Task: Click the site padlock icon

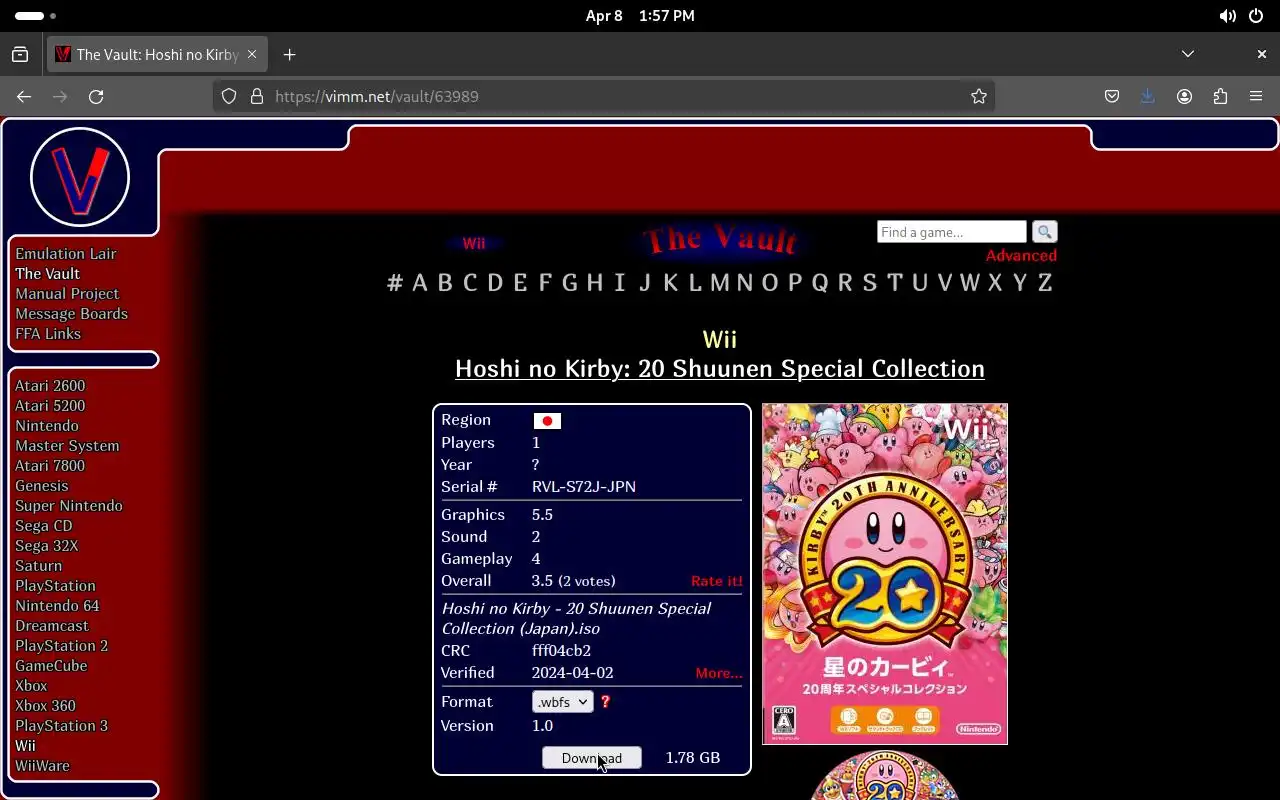Action: point(256,96)
